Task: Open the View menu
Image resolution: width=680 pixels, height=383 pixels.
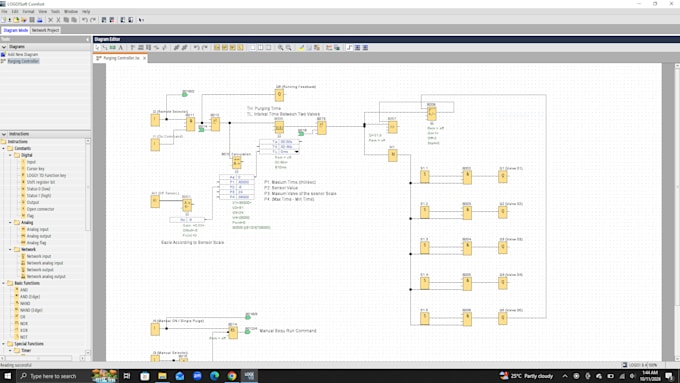Action: (x=42, y=12)
